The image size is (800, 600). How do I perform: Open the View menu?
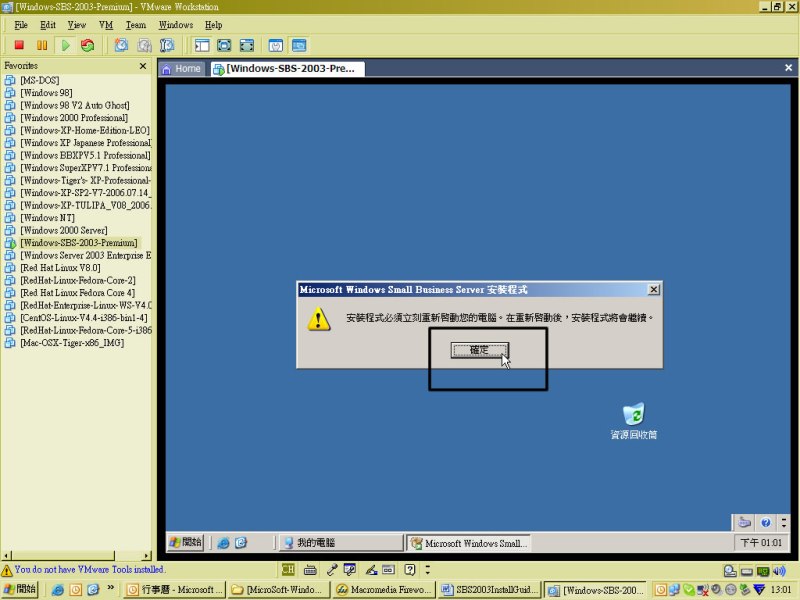(x=77, y=25)
